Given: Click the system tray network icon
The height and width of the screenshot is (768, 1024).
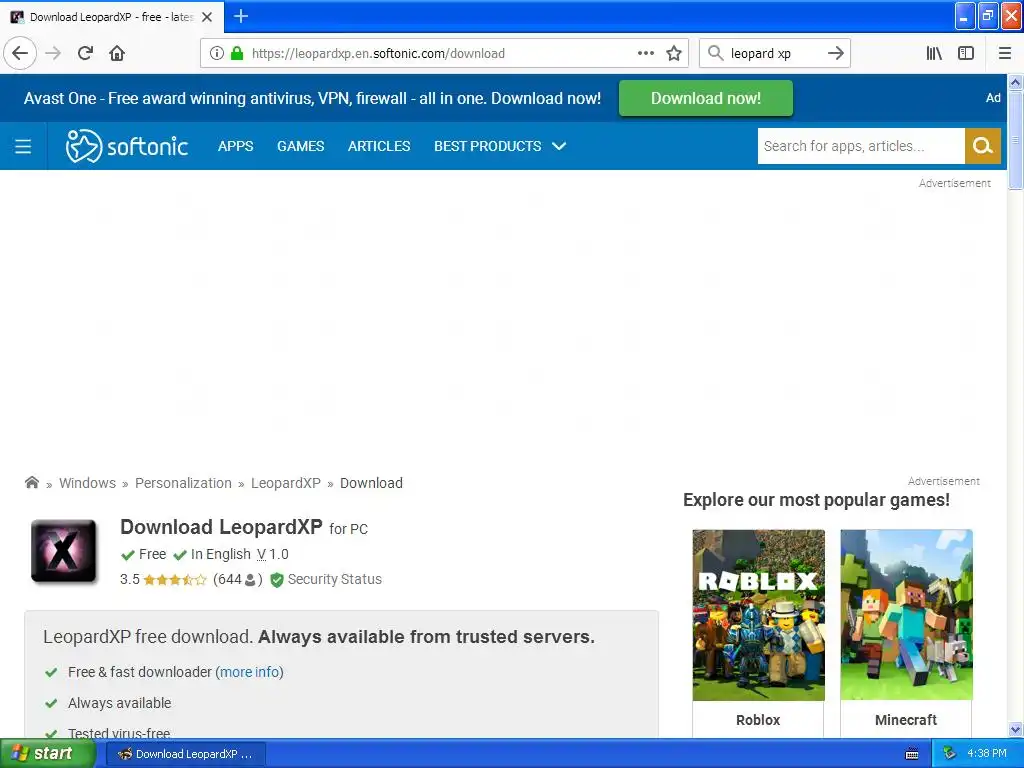Looking at the screenshot, I should (949, 754).
